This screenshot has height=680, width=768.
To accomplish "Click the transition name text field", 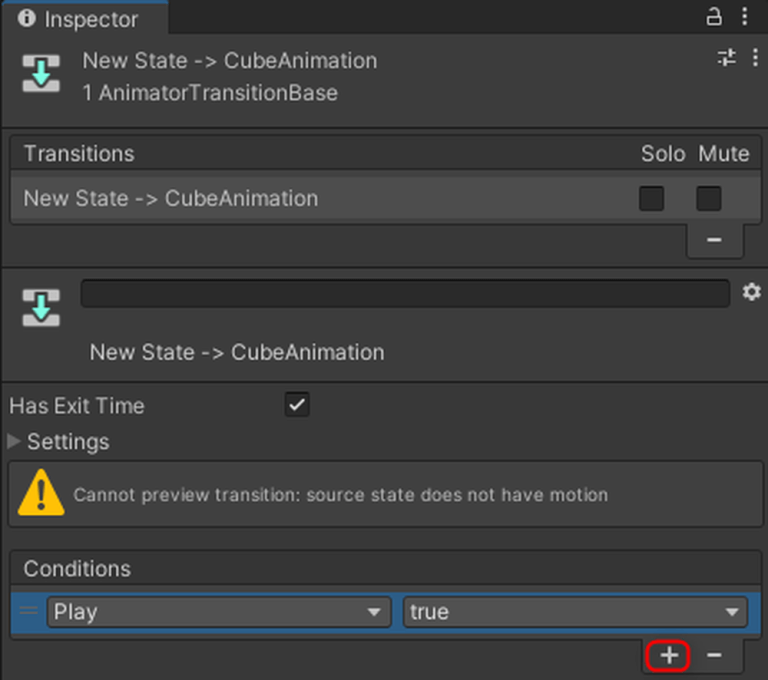I will tap(405, 293).
